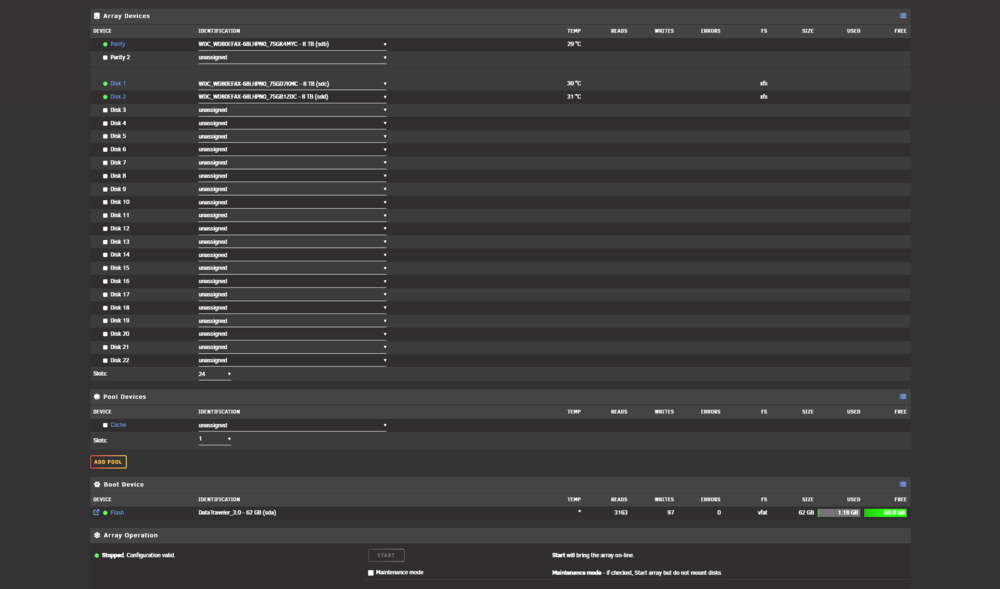
Task: Click the green Stopped array status dot
Action: (97, 555)
